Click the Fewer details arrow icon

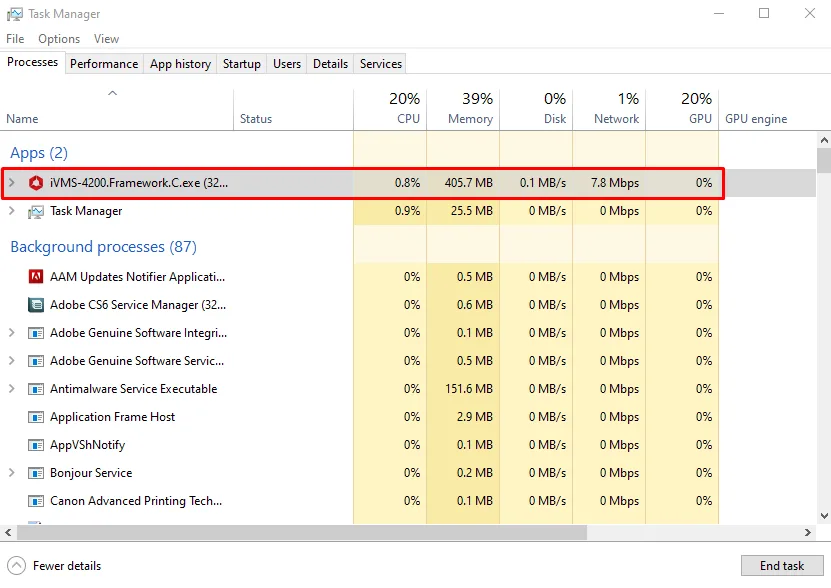click(16, 566)
